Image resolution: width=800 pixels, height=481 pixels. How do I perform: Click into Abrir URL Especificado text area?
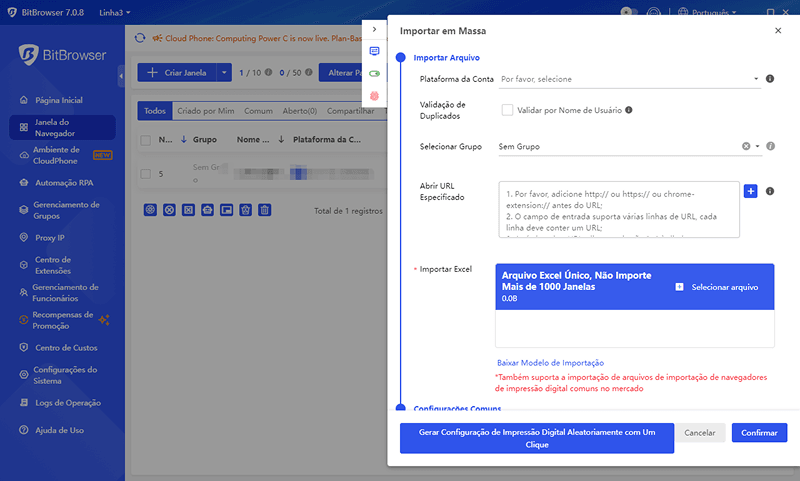[617, 208]
